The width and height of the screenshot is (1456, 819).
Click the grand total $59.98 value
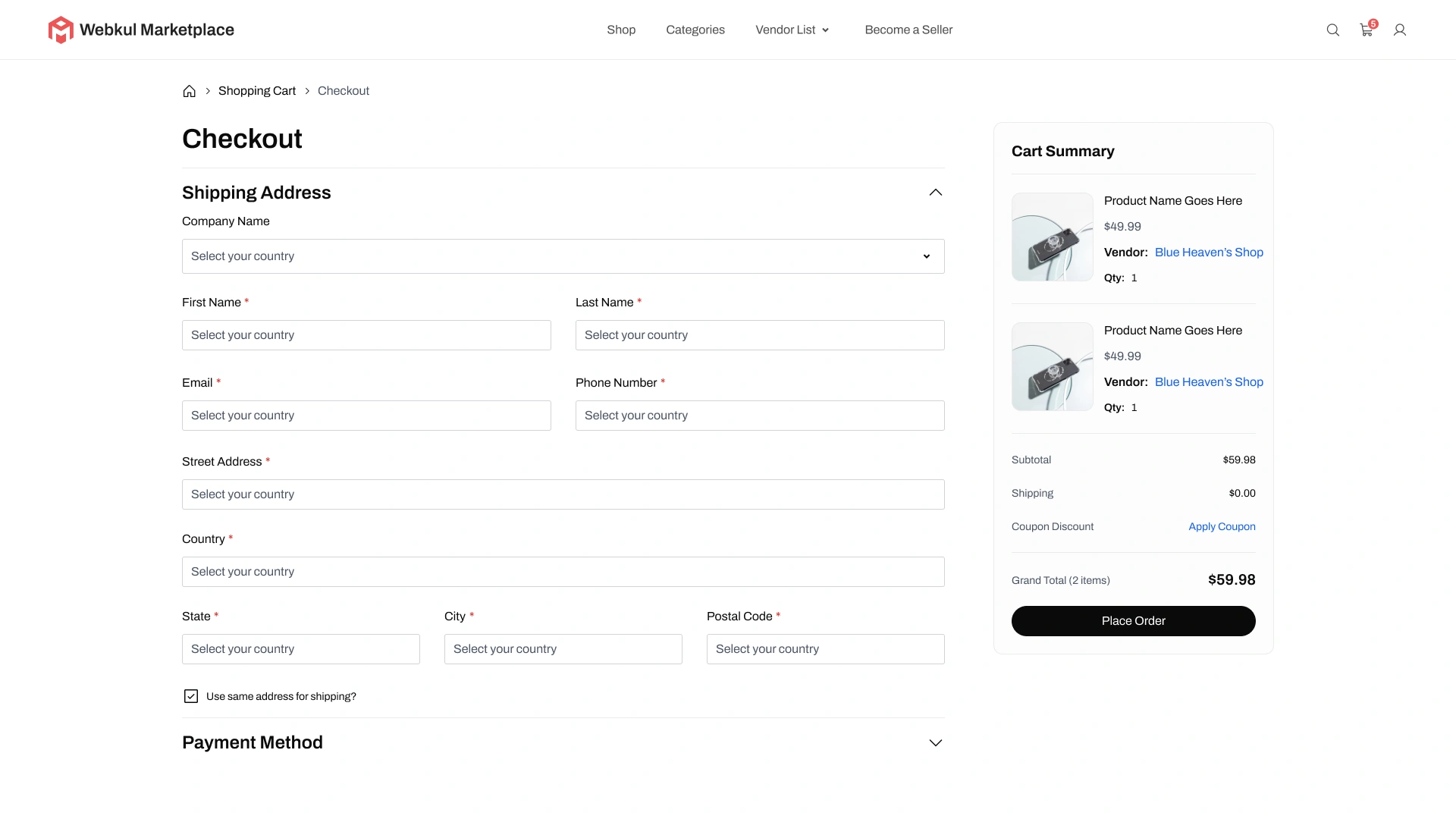coord(1232,580)
